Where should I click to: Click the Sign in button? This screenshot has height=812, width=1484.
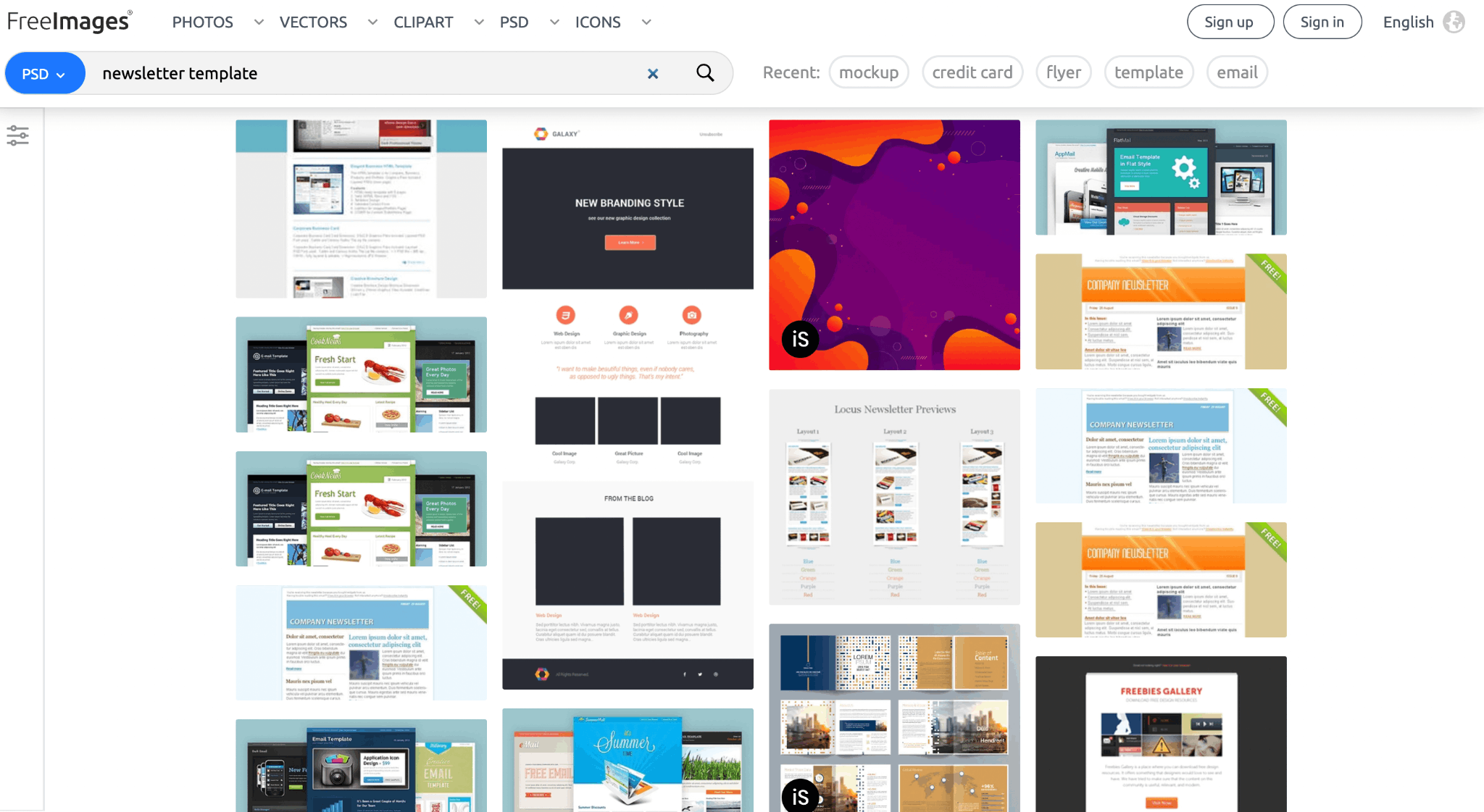(x=1322, y=22)
